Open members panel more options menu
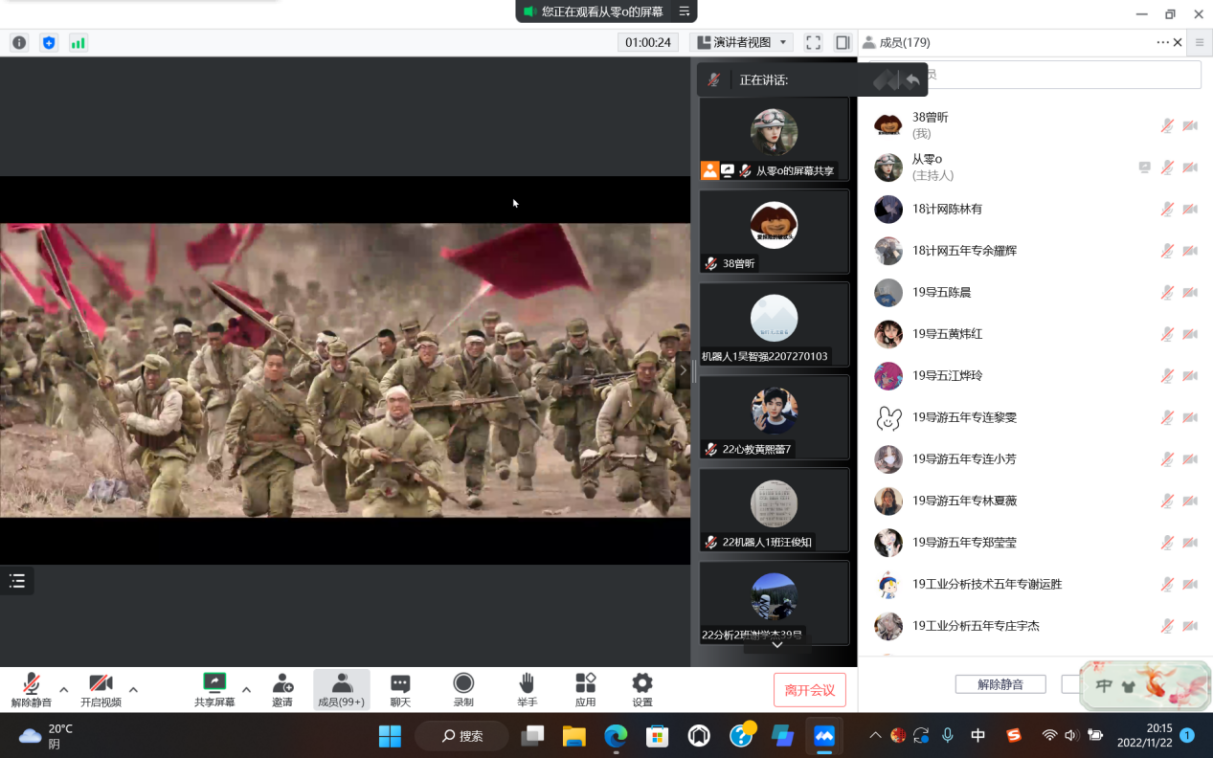1213x758 pixels. (x=1162, y=43)
